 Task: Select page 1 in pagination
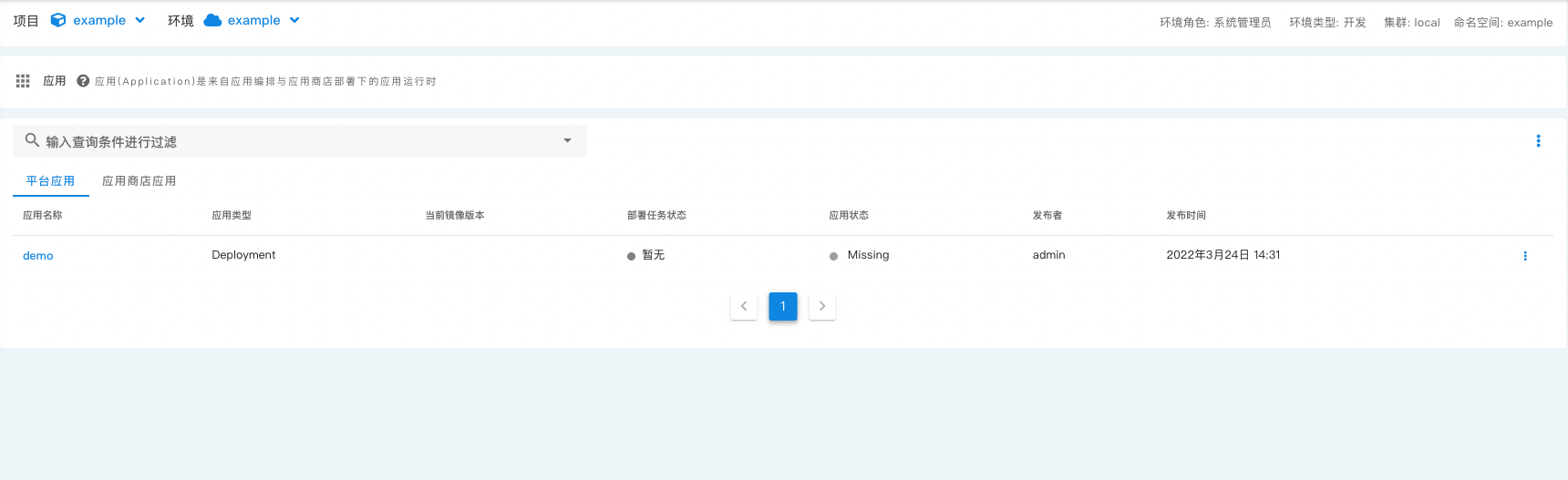point(783,306)
